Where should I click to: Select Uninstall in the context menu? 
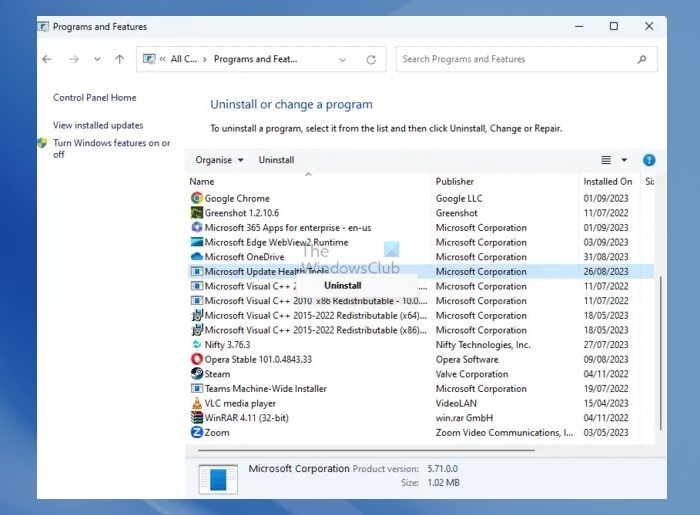tap(343, 286)
